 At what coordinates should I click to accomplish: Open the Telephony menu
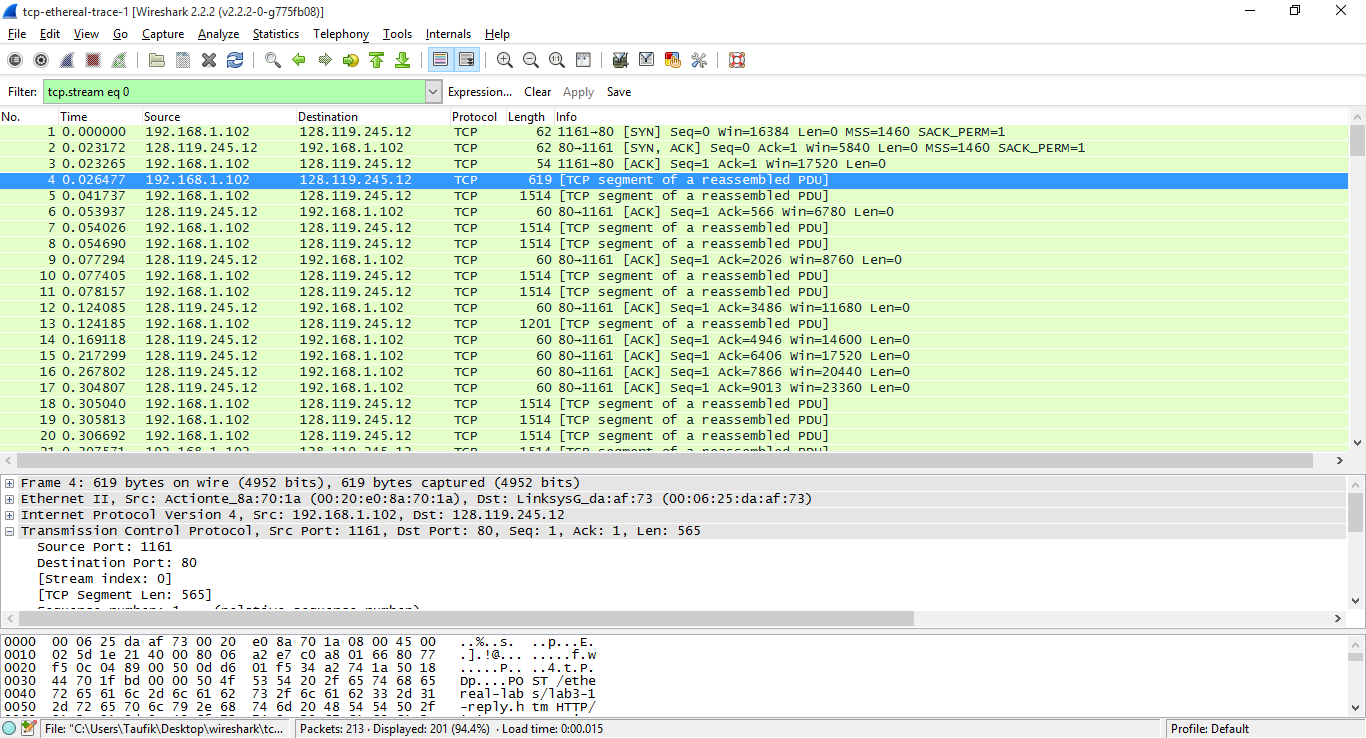click(340, 33)
